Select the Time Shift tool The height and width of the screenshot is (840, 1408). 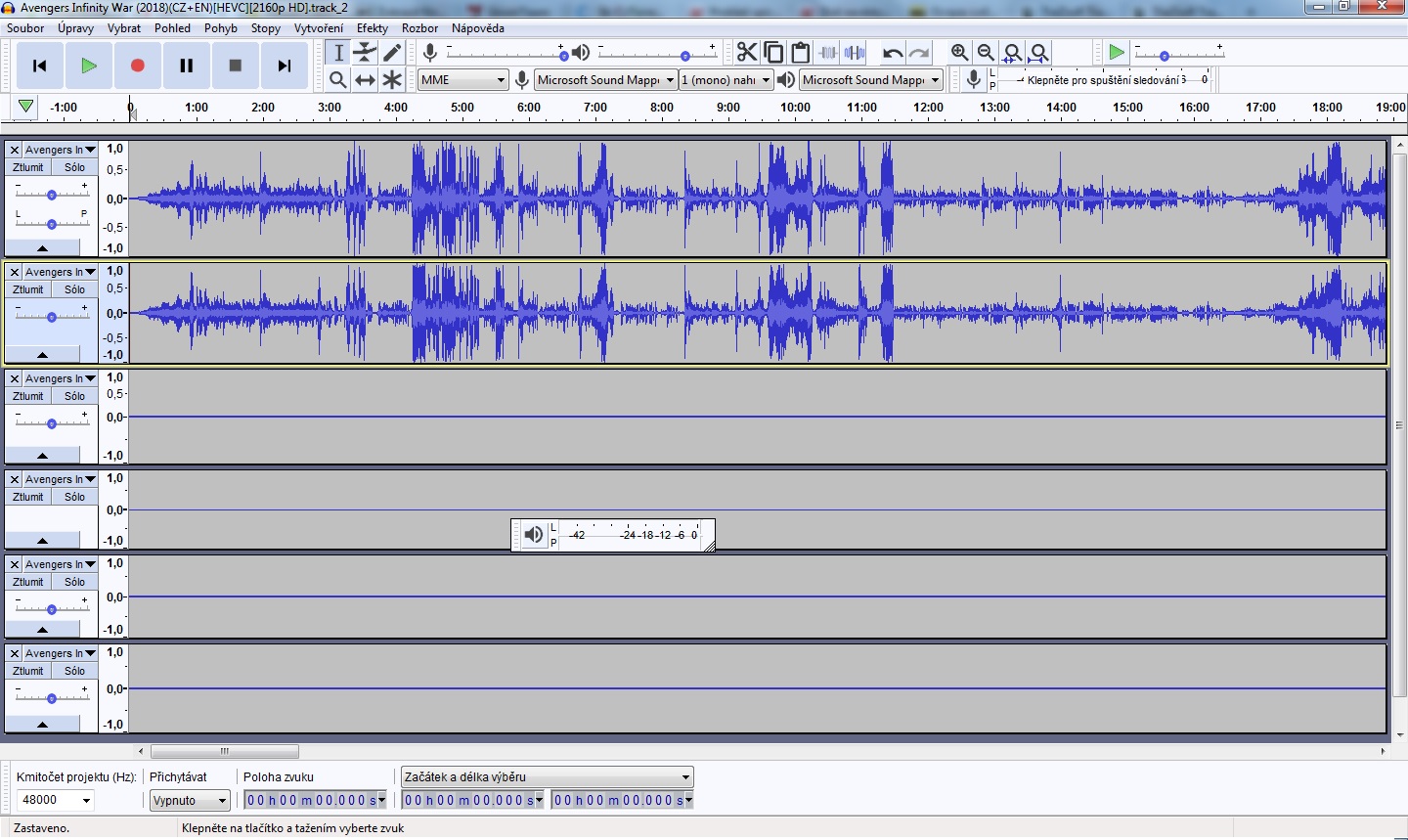point(365,80)
